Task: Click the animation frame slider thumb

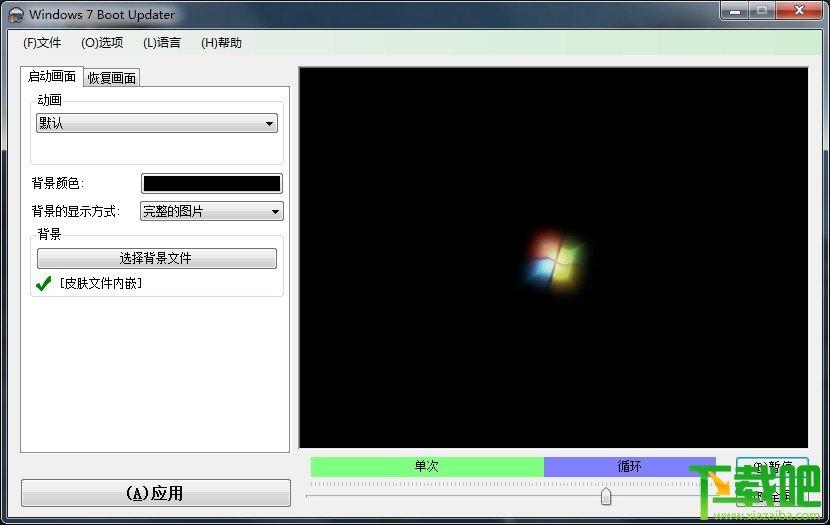Action: pos(606,496)
